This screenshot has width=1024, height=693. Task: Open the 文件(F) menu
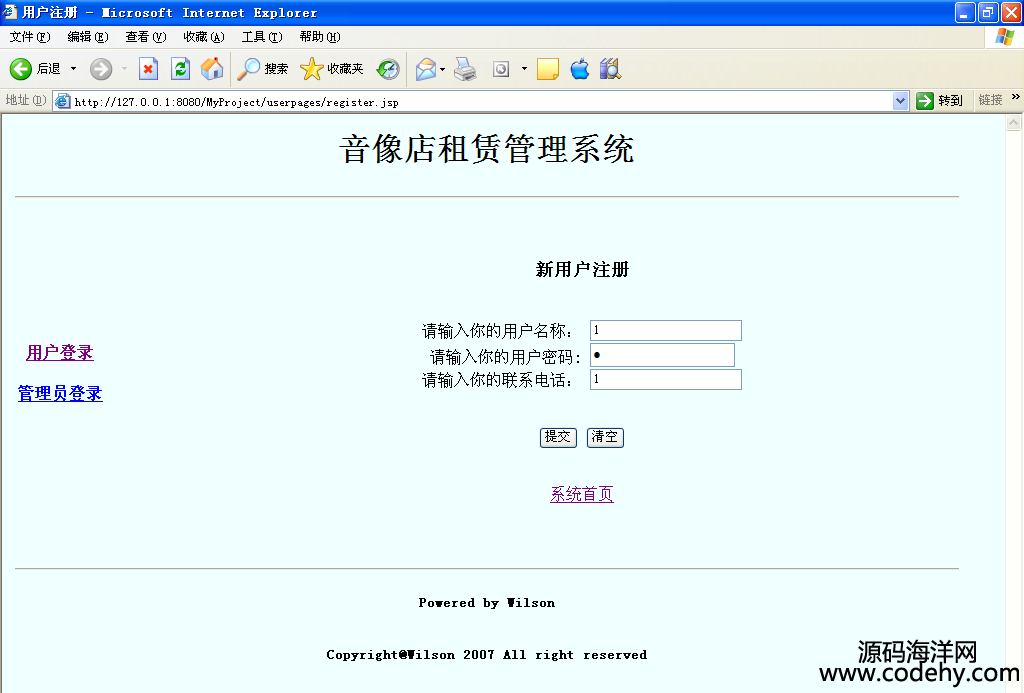point(30,37)
